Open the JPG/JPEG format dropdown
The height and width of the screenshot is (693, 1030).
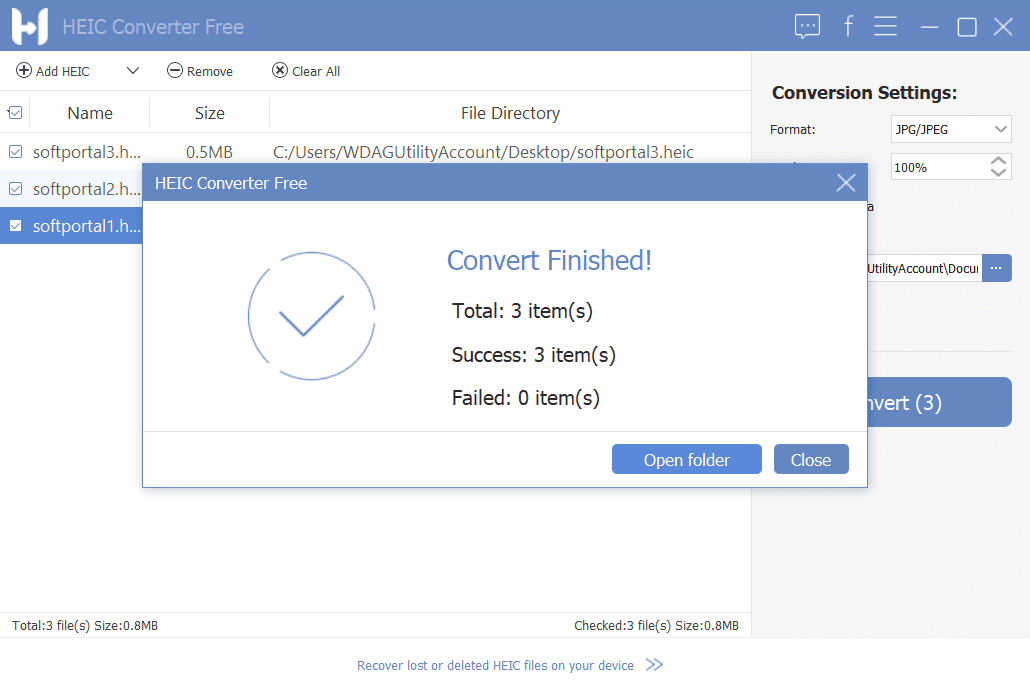pos(951,129)
